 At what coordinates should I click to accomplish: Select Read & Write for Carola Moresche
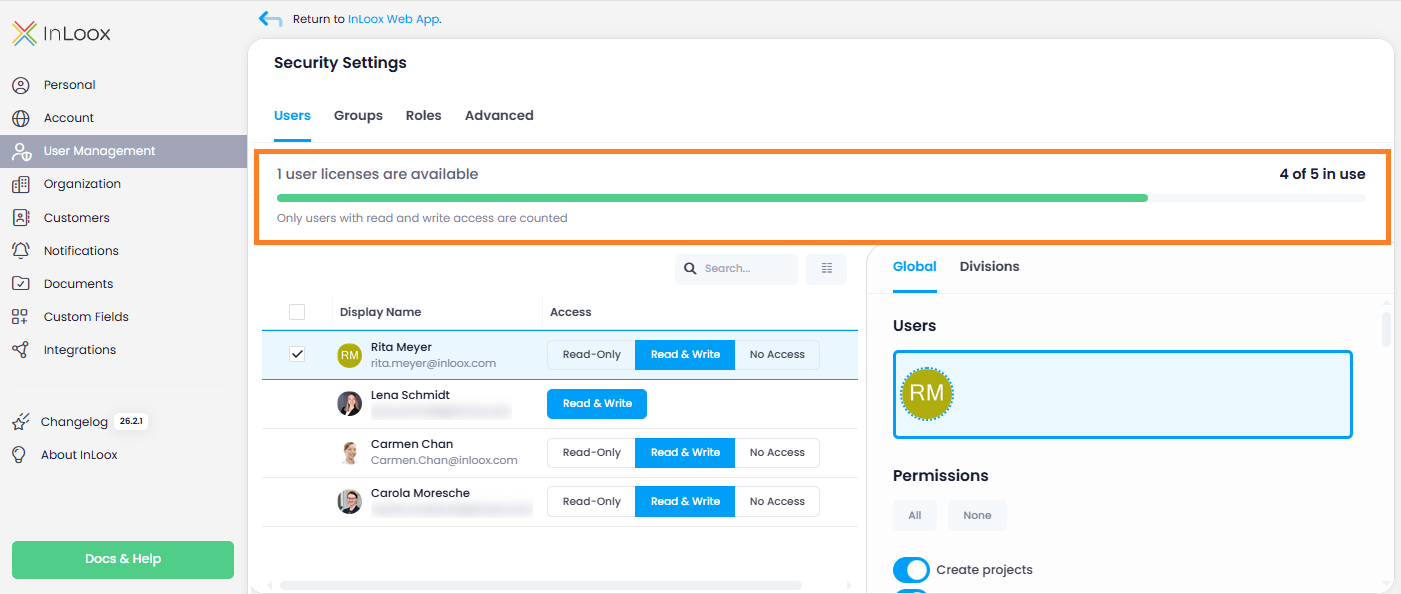[685, 502]
